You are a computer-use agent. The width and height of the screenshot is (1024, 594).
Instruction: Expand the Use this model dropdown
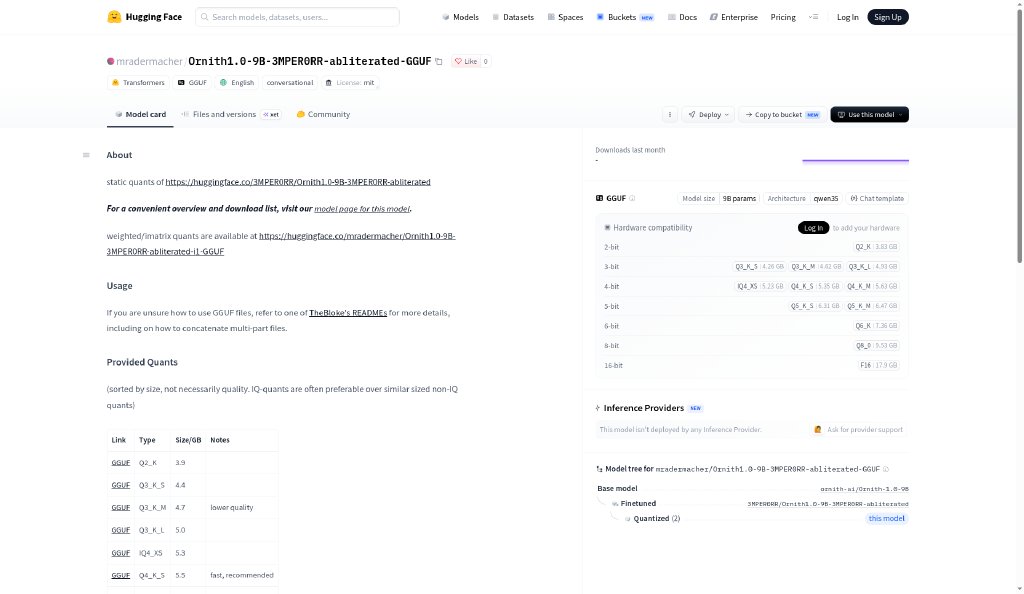point(869,114)
